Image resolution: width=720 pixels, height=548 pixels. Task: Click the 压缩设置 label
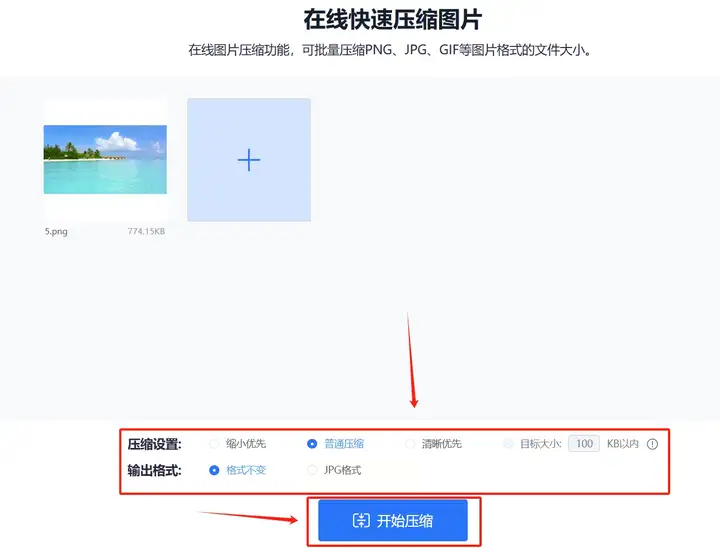click(154, 444)
